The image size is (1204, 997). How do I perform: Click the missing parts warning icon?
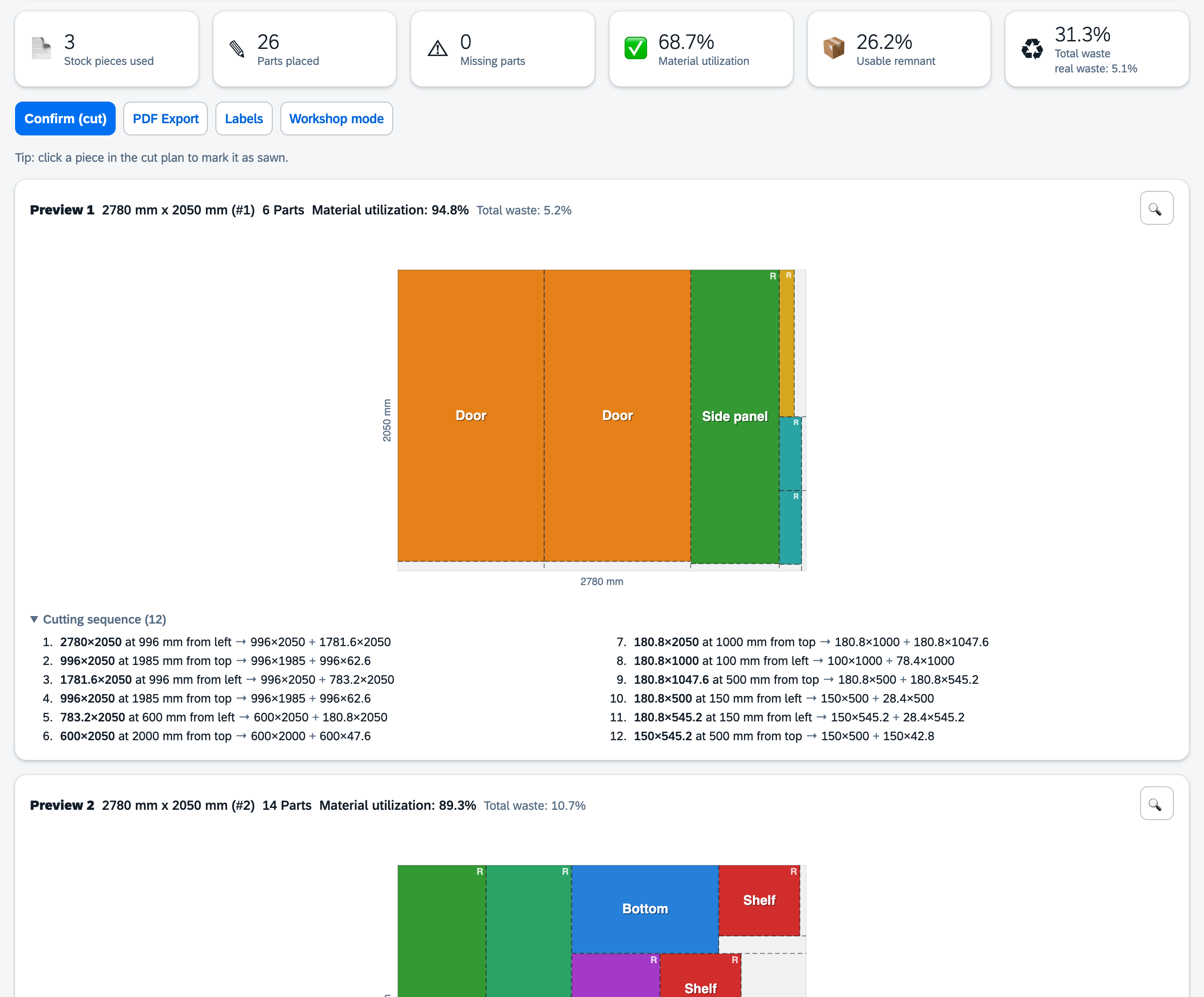click(x=437, y=49)
